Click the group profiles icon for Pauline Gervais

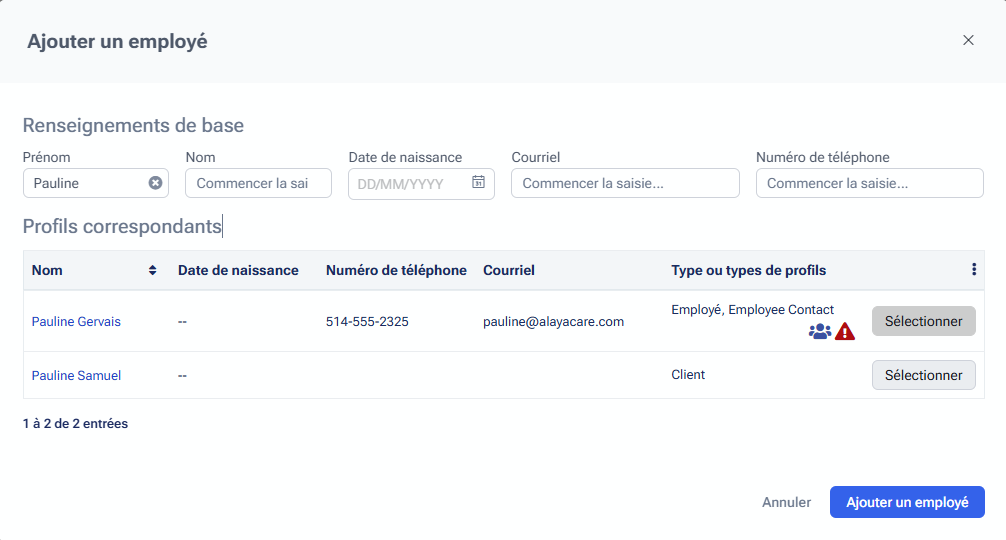pos(819,332)
